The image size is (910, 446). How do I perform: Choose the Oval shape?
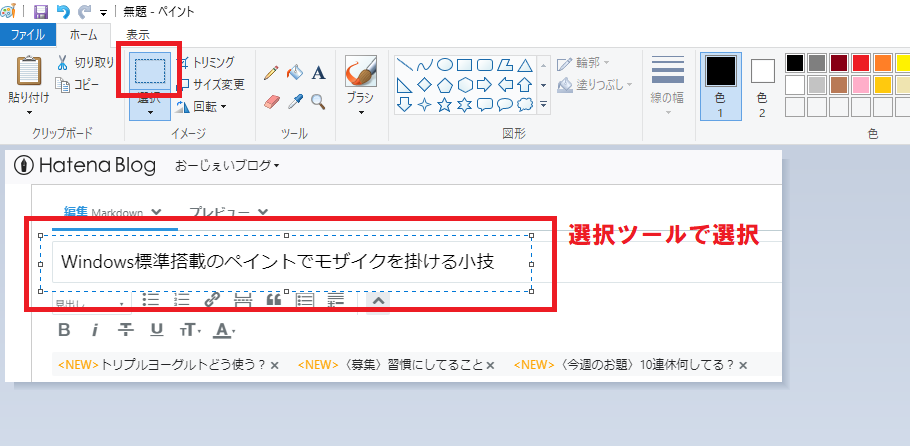point(445,65)
